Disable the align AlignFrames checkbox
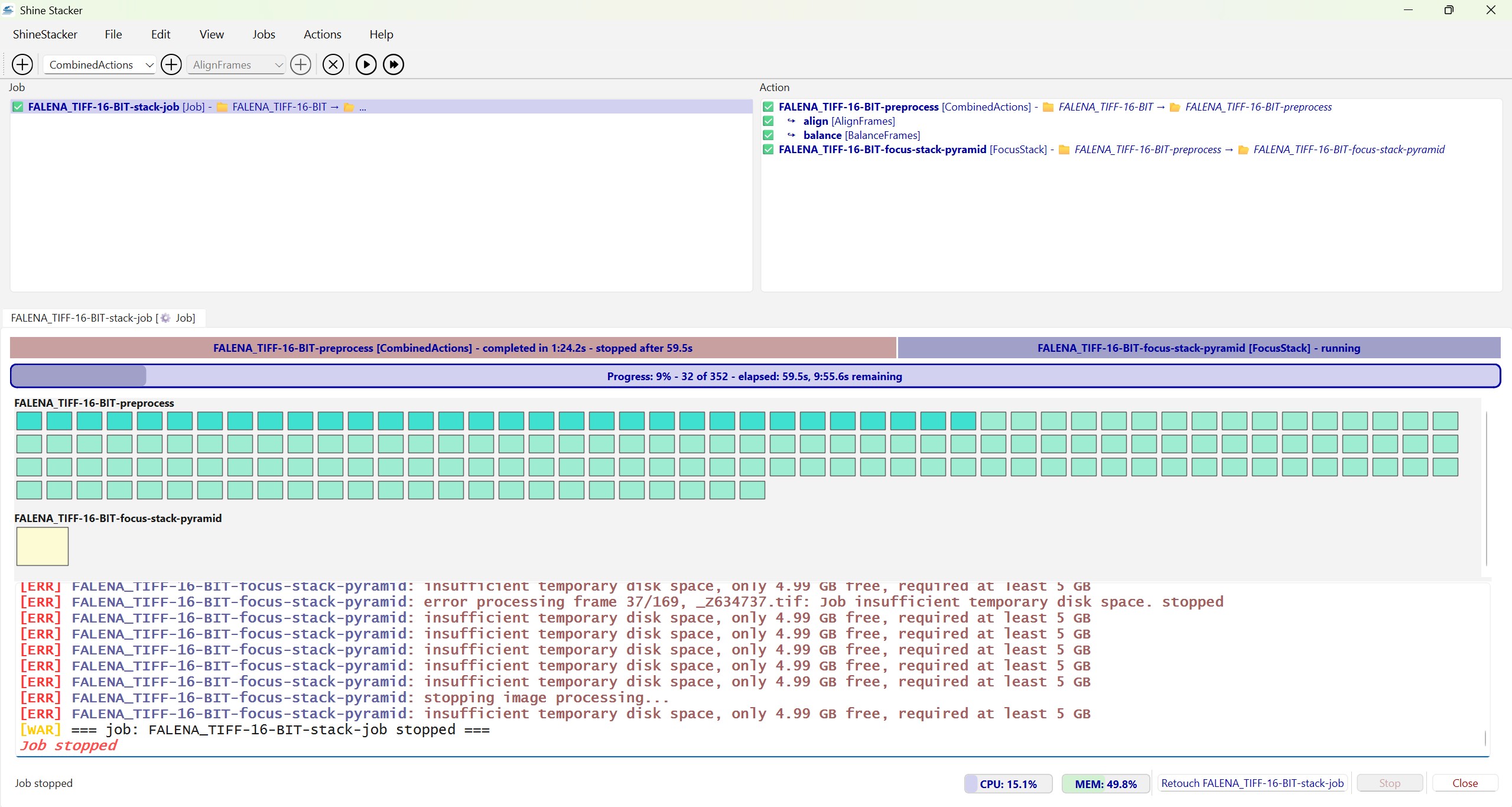1512x807 pixels. [768, 121]
